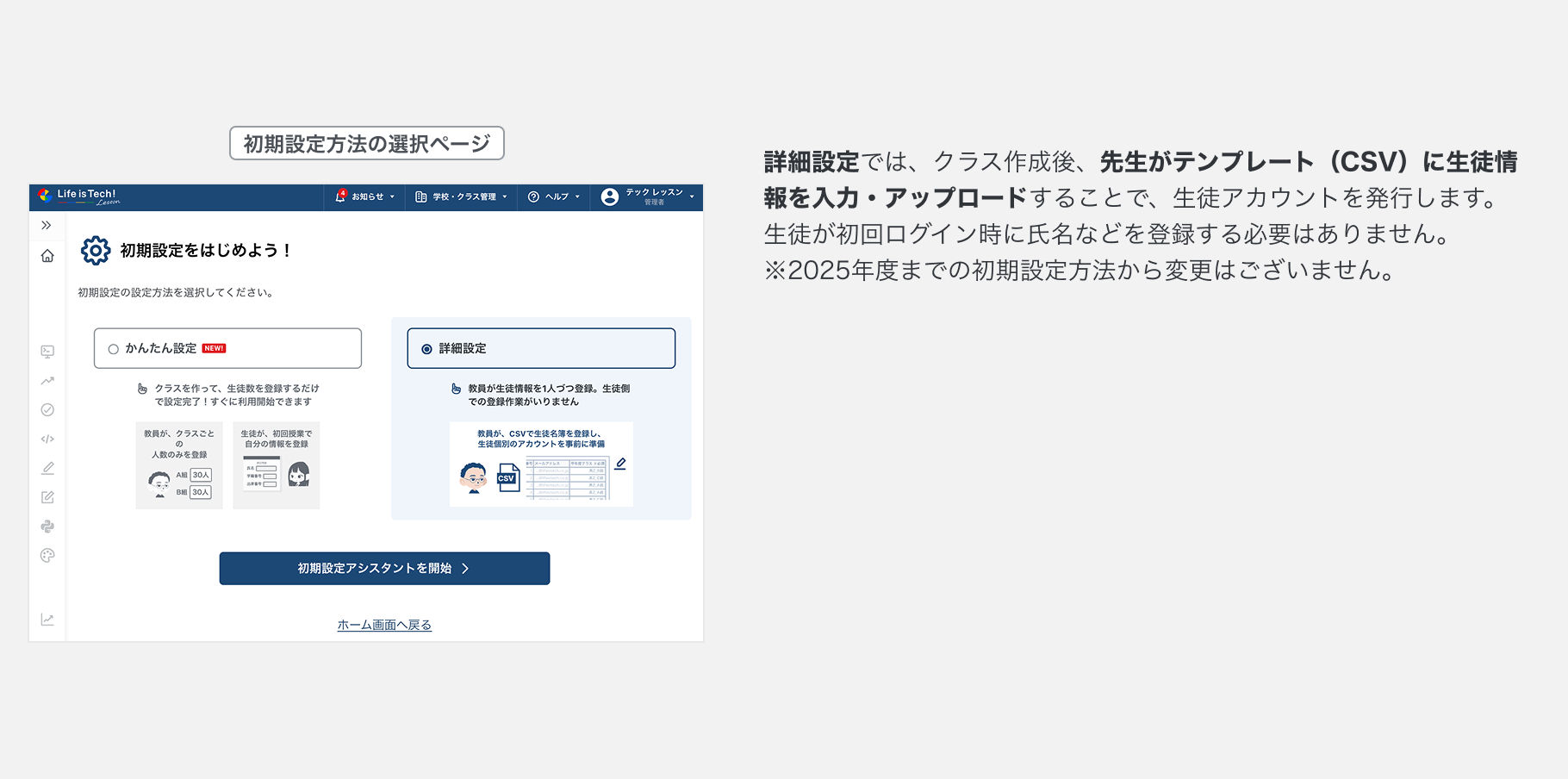1568x779 pixels.
Task: Click the trending chart icon in the sidebar
Action: (47, 380)
